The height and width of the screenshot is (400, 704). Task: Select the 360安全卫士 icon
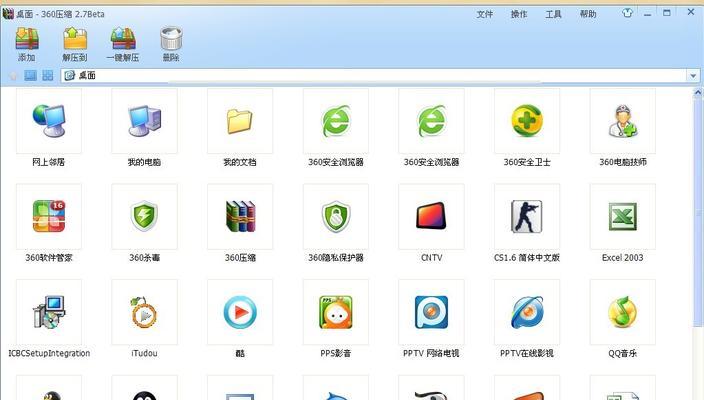pyautogui.click(x=527, y=121)
